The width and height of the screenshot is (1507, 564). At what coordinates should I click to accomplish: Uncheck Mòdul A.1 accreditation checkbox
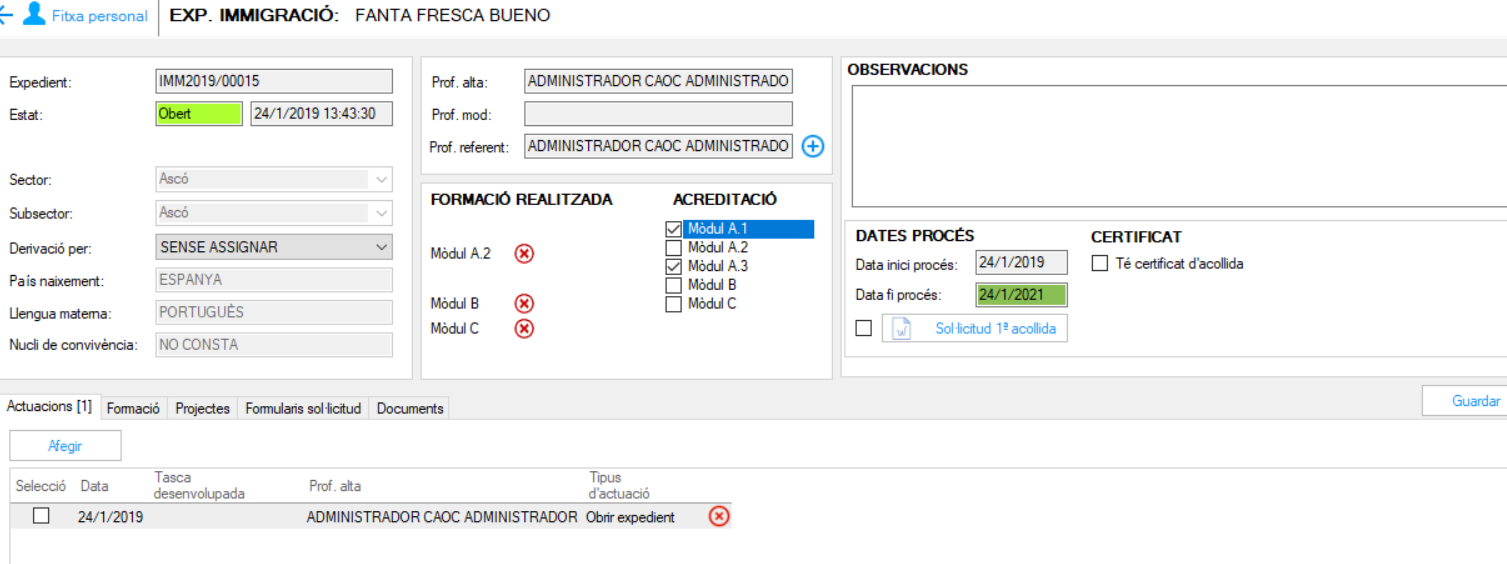673,230
